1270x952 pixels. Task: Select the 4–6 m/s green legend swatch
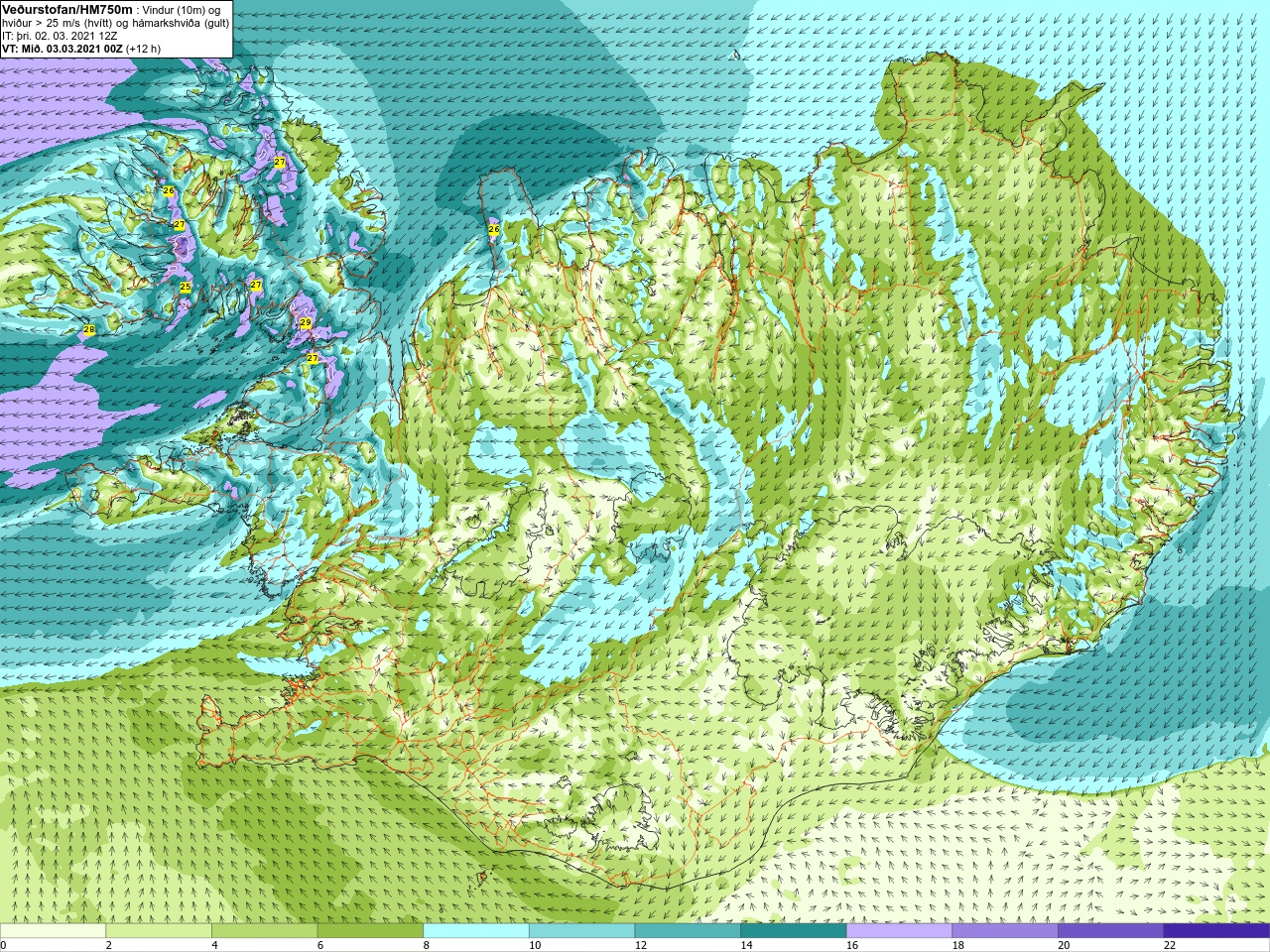(x=264, y=931)
